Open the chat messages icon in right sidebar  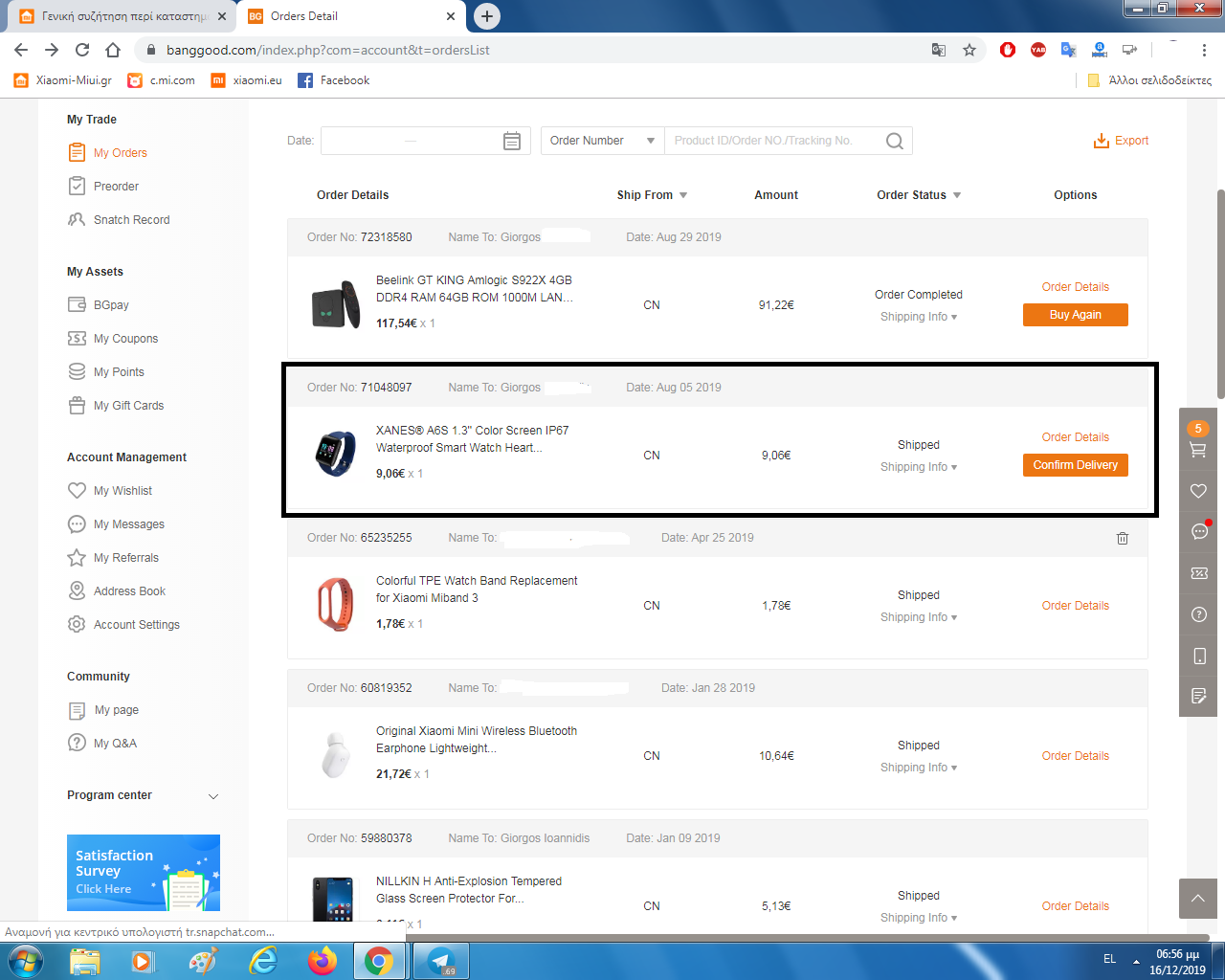pos(1198,531)
